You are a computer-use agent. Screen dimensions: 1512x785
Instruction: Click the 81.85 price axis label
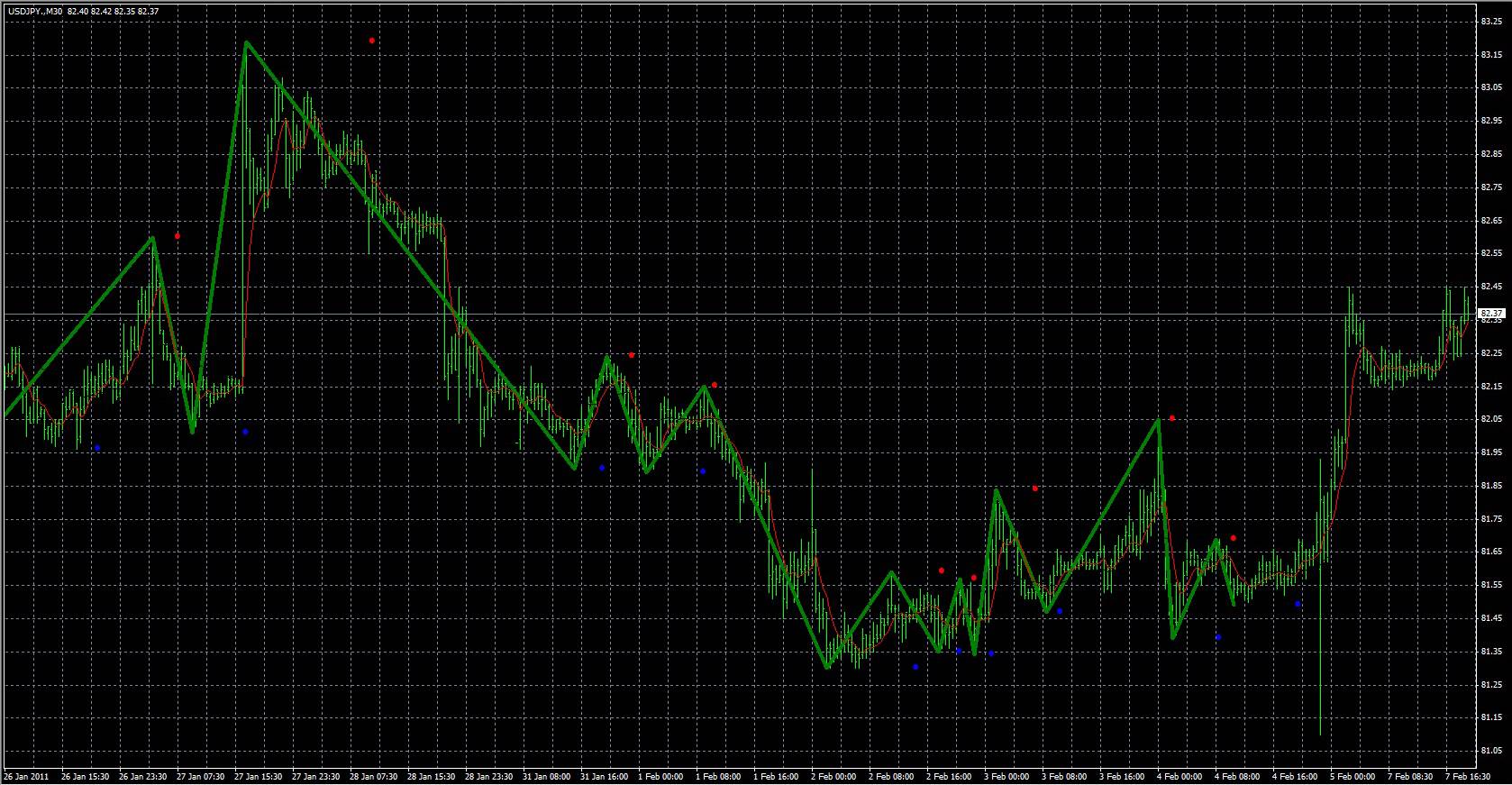(x=1490, y=486)
